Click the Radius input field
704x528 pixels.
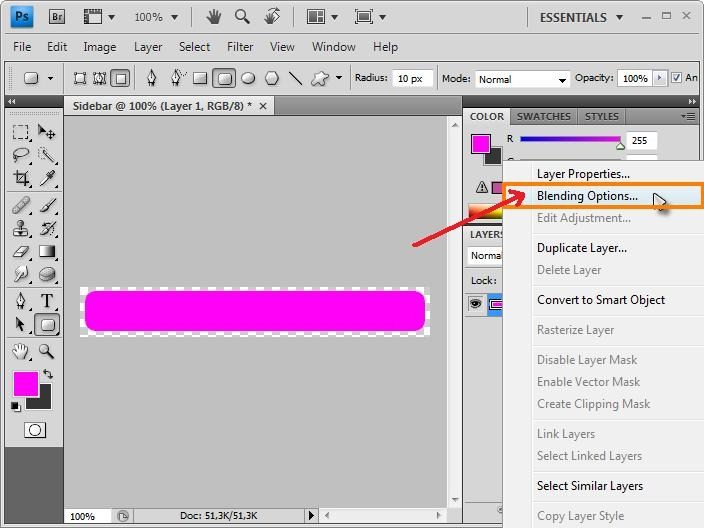(412, 79)
